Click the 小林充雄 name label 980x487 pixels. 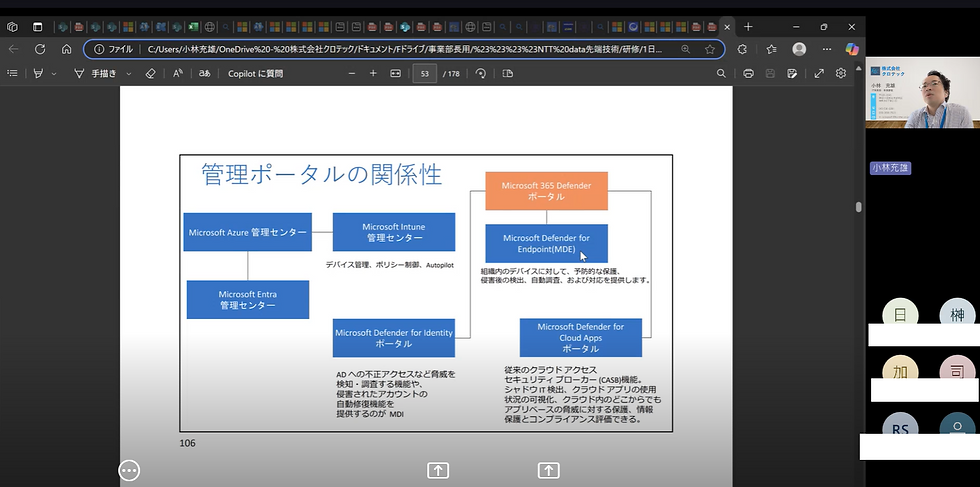coord(890,168)
